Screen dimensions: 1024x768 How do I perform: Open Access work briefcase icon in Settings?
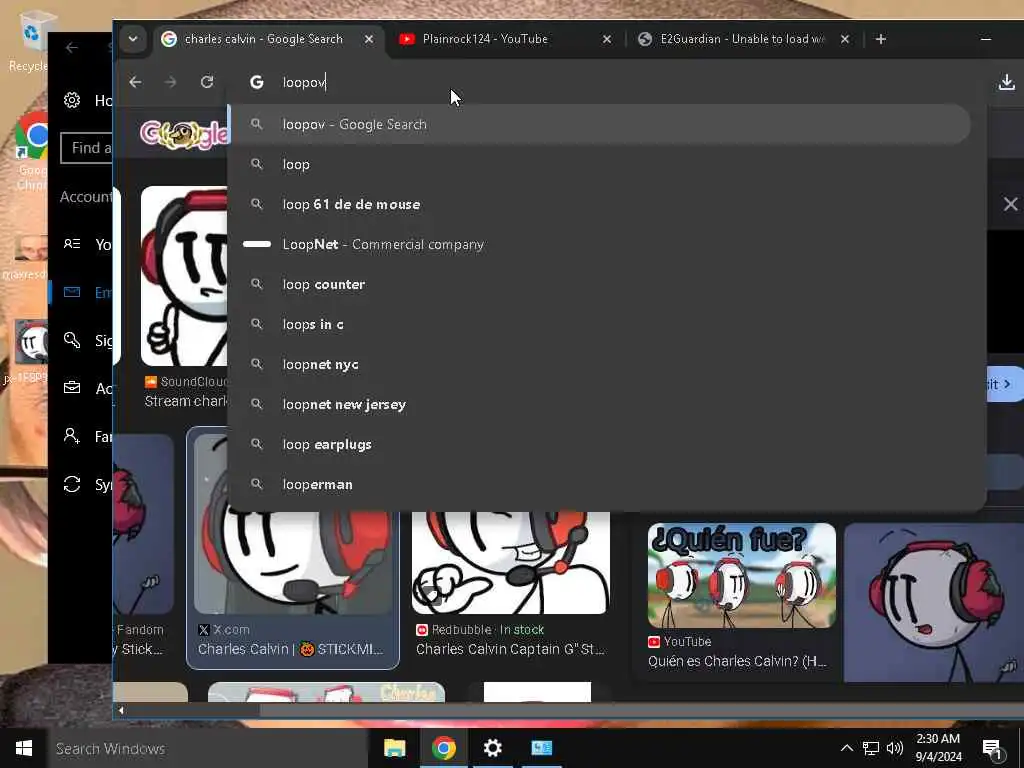click(x=72, y=388)
